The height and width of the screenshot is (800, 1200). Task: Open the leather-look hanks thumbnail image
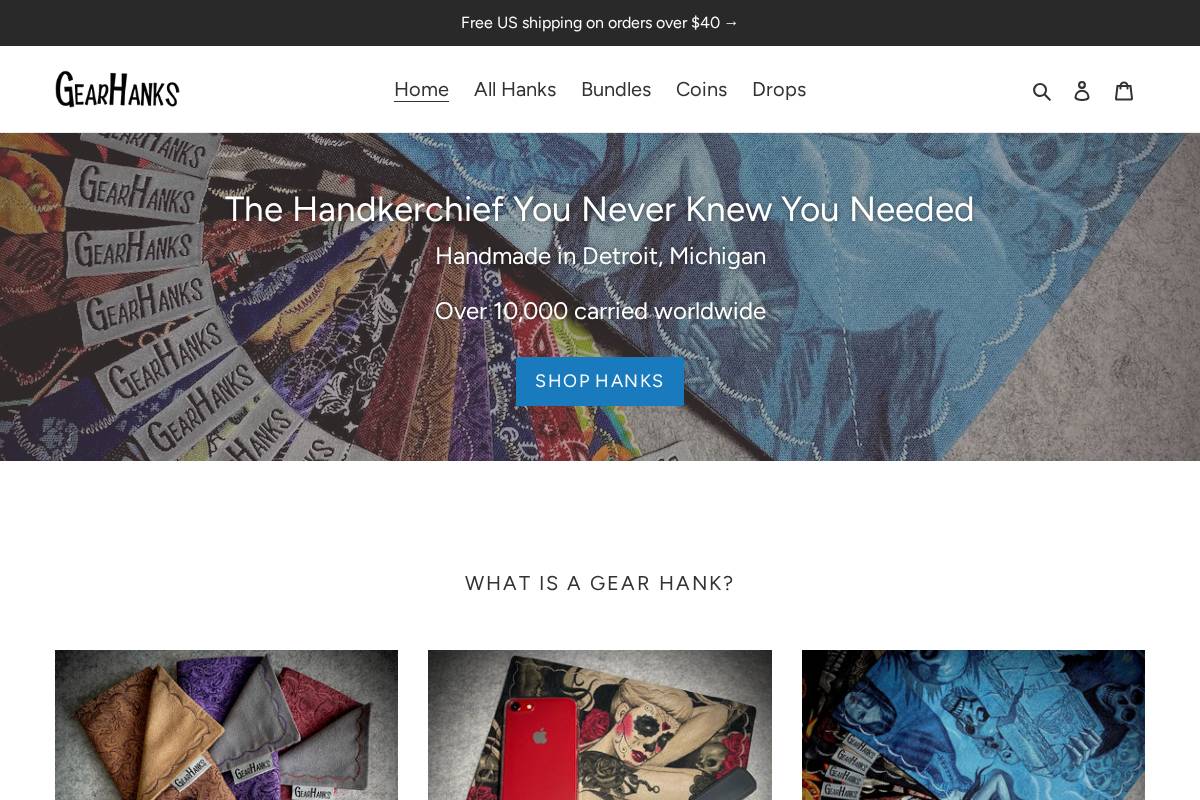[226, 725]
